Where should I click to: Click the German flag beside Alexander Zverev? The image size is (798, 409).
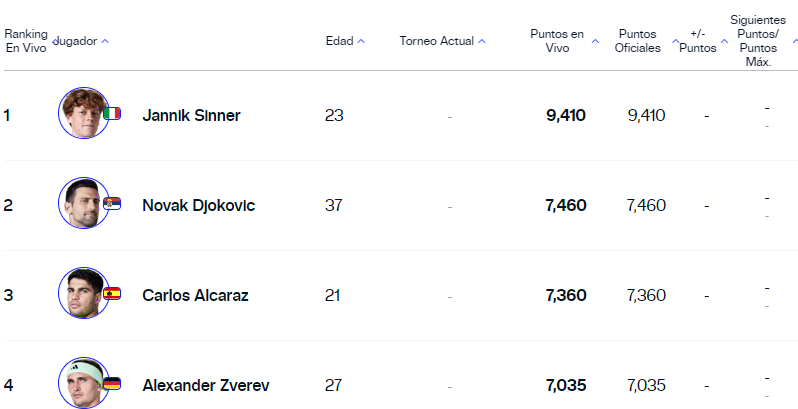112,384
